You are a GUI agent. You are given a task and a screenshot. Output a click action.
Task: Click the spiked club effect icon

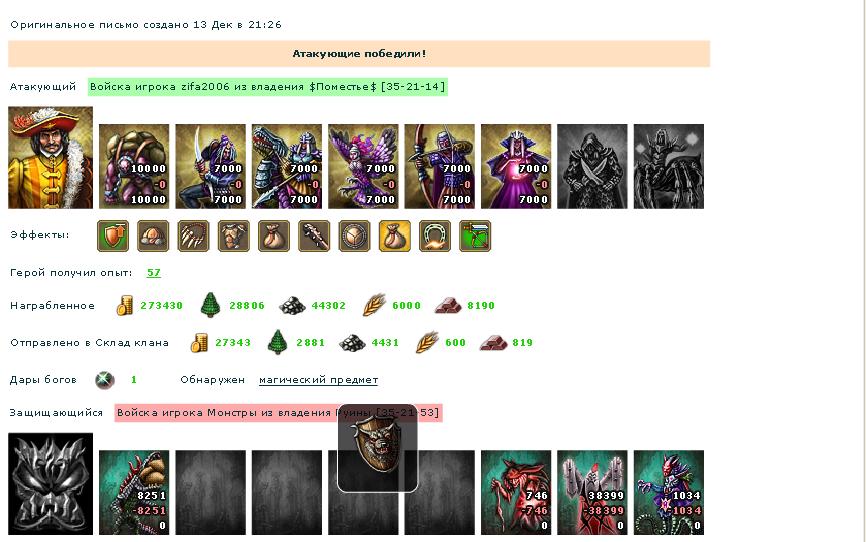(x=314, y=236)
